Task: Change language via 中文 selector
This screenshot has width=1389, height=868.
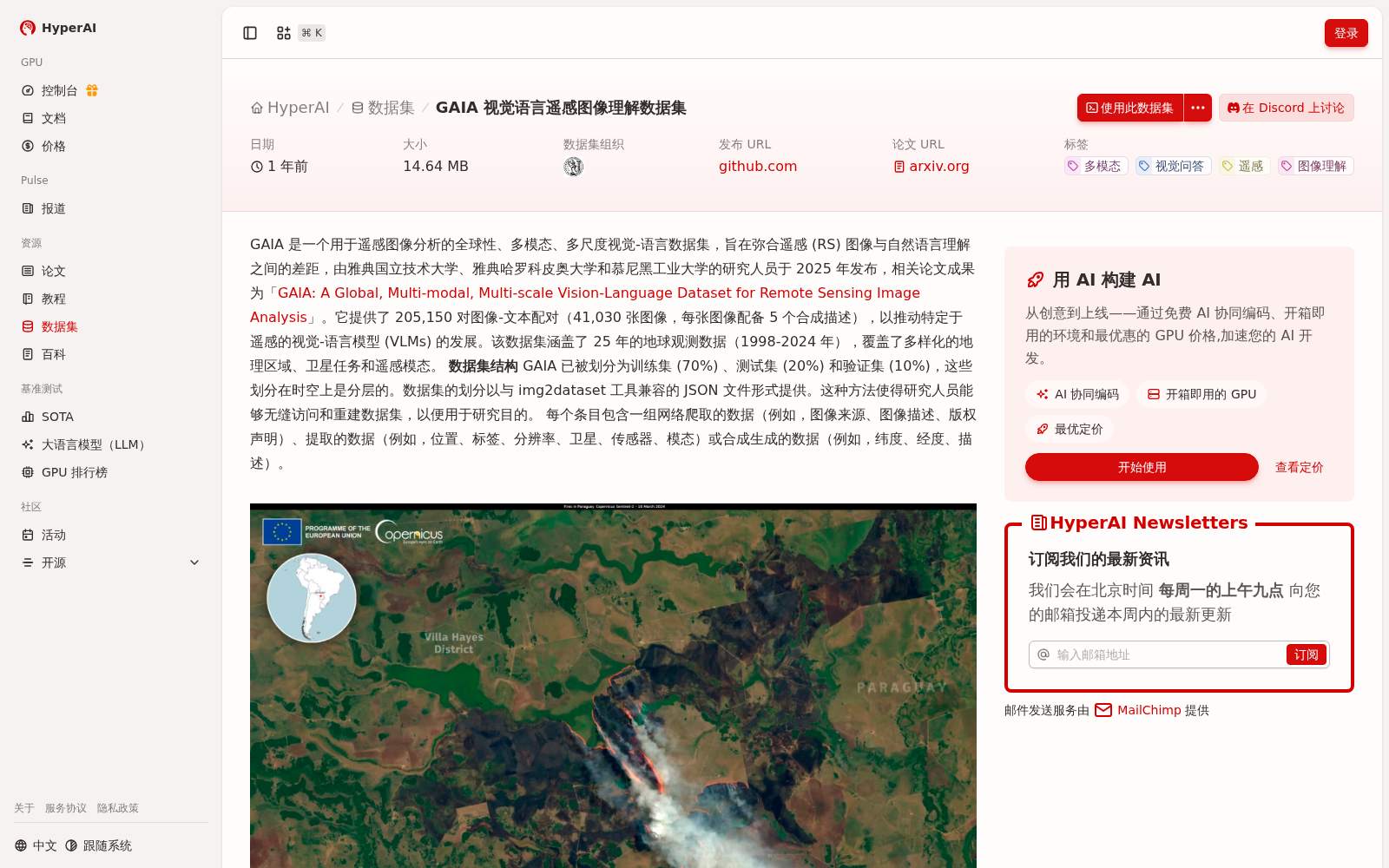Action: 36,845
